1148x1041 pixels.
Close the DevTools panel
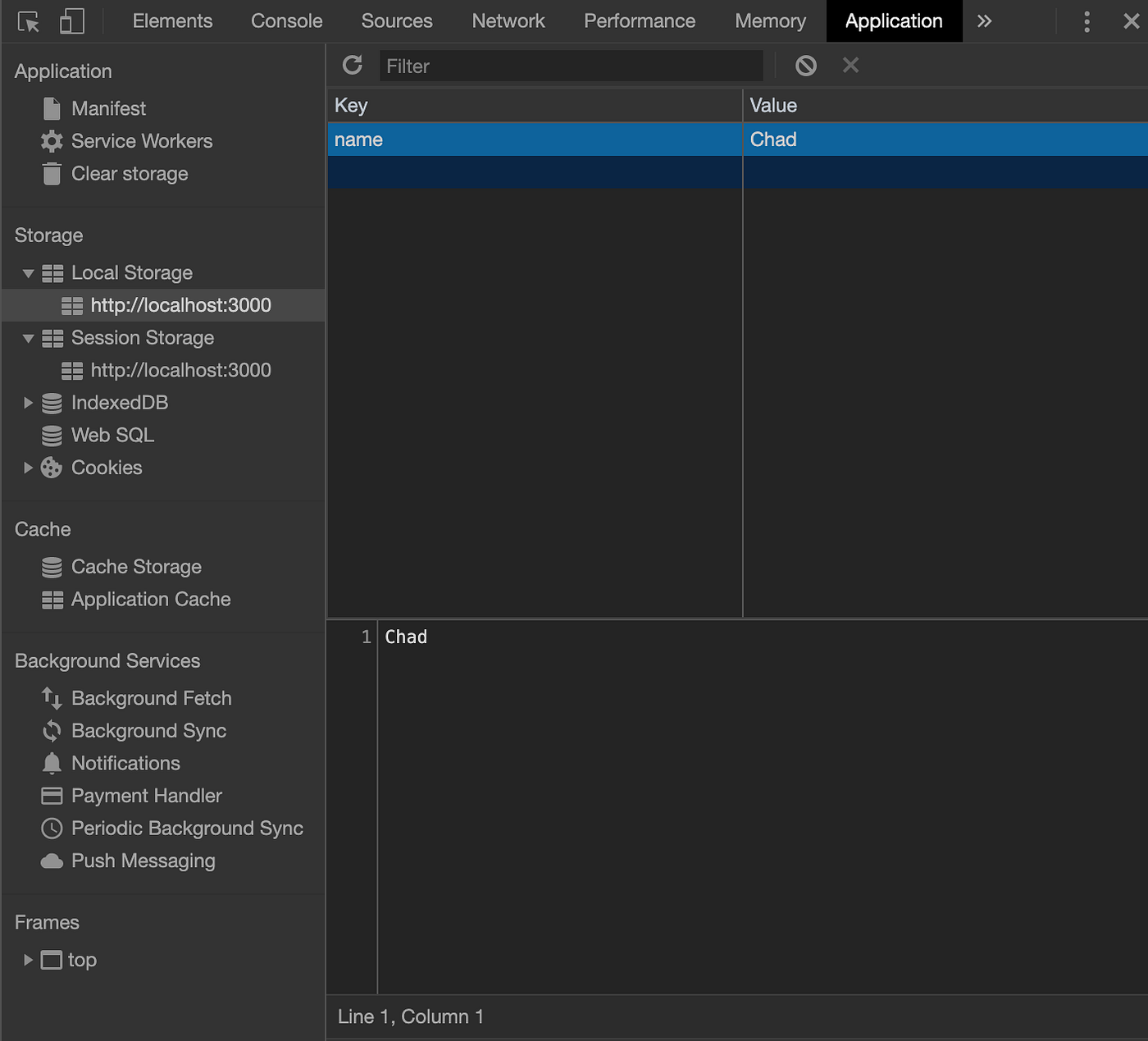point(1131,21)
